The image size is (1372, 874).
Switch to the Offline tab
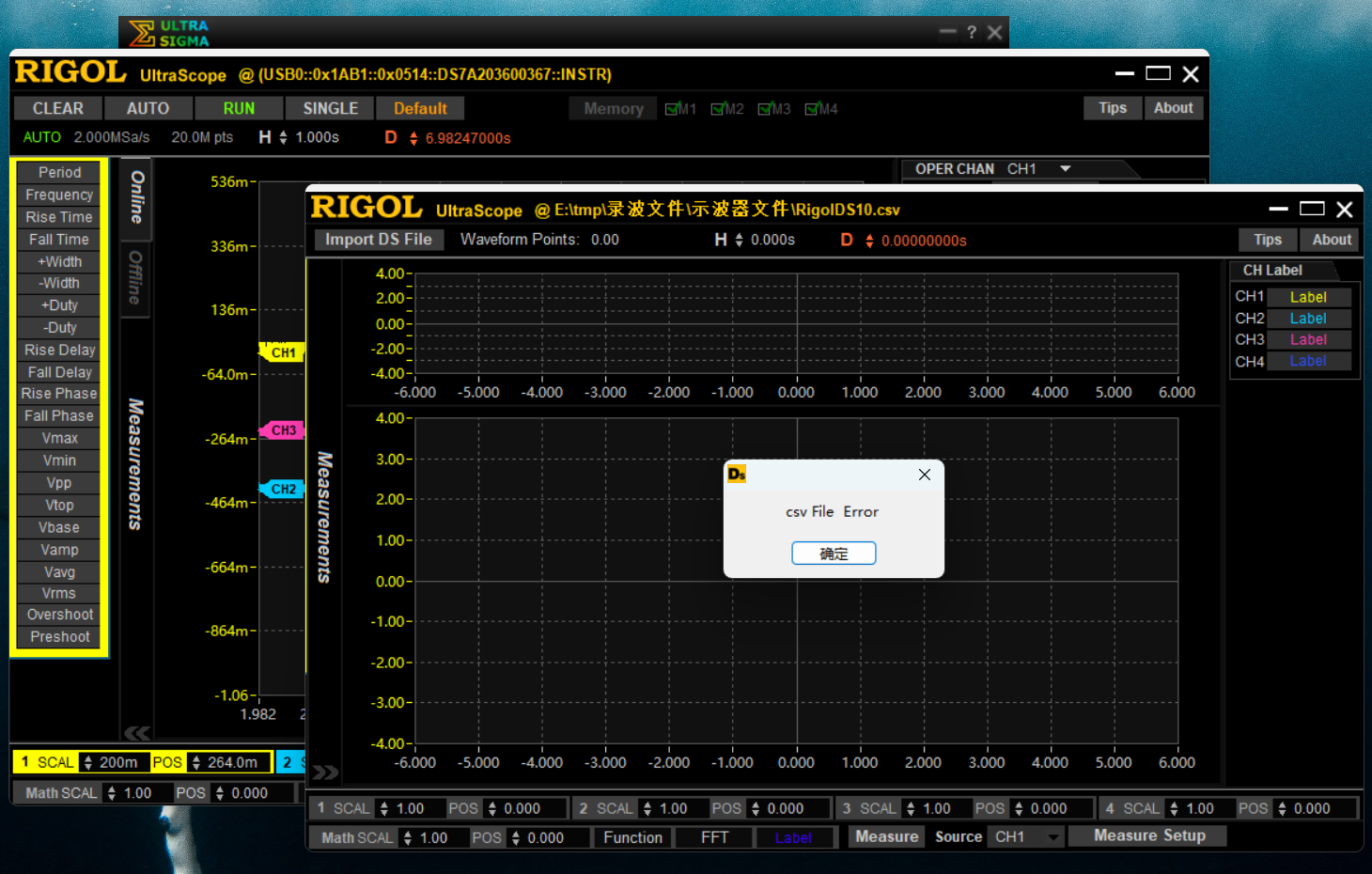point(136,277)
